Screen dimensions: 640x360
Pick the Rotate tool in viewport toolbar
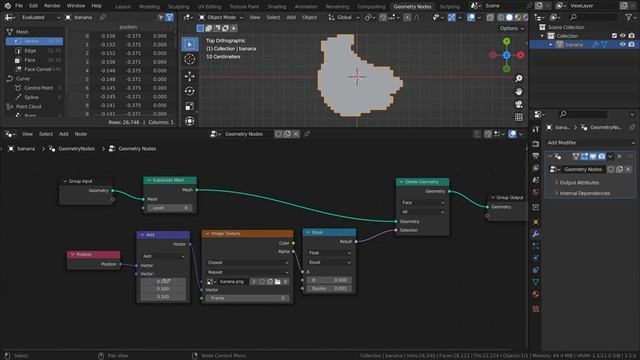click(189, 91)
